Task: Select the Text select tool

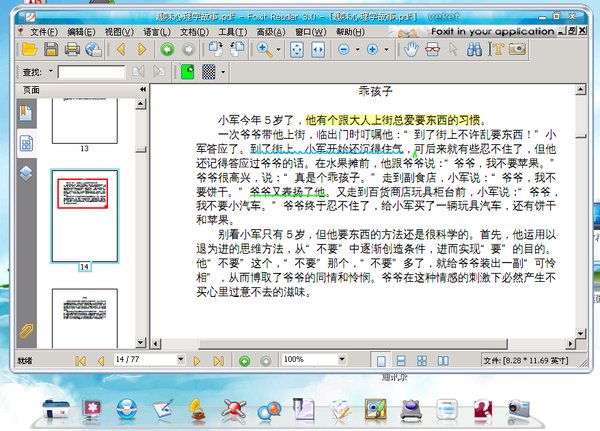Action: tap(496, 49)
